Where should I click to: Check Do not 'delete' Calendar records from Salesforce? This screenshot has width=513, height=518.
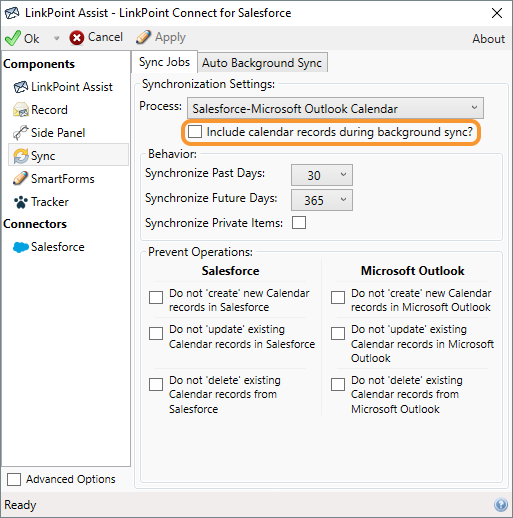point(156,384)
